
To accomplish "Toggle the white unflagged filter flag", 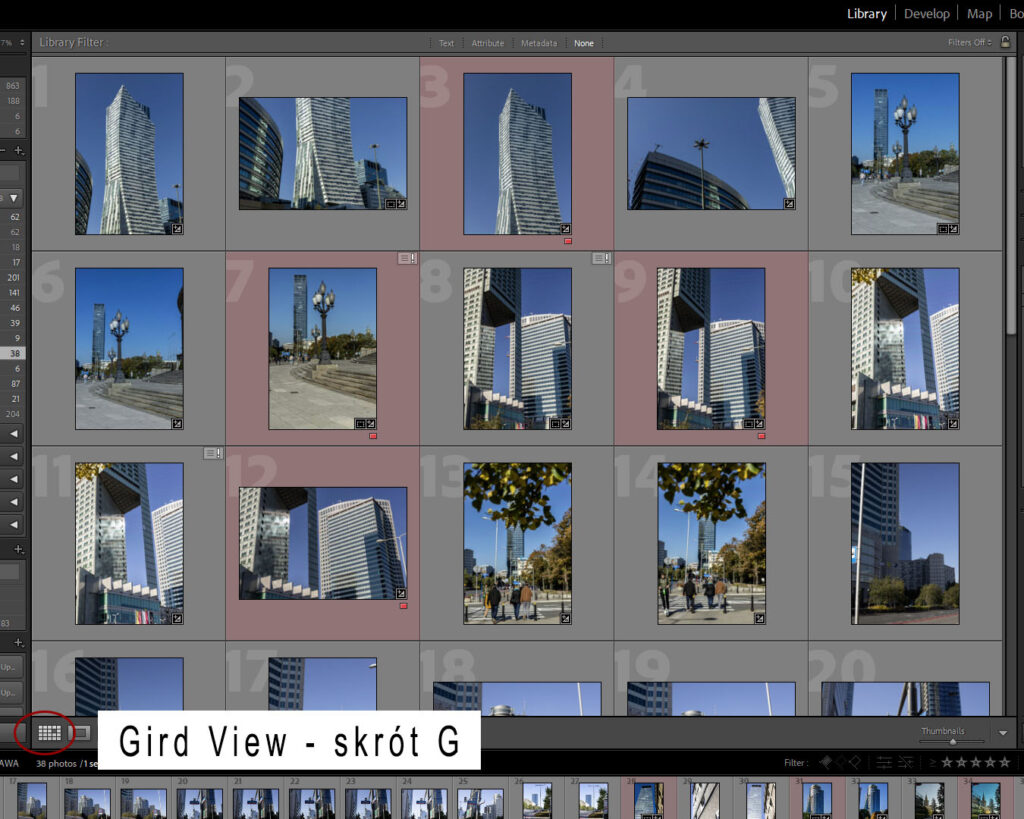I will click(x=841, y=762).
